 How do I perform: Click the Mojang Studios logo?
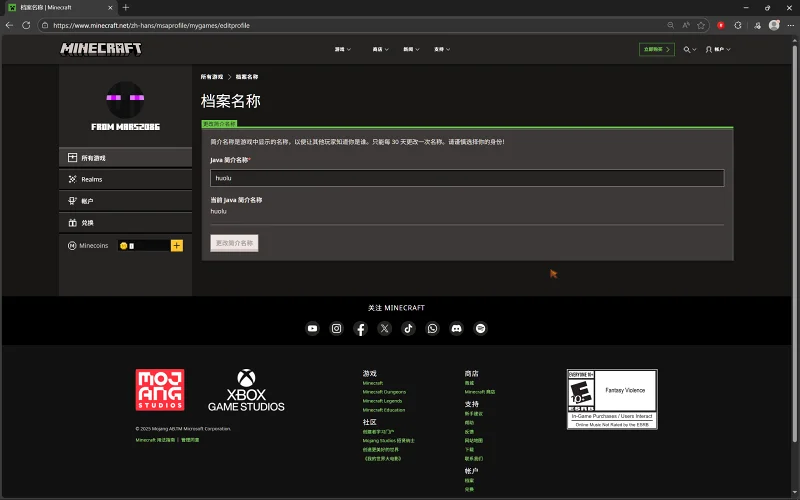[160, 390]
